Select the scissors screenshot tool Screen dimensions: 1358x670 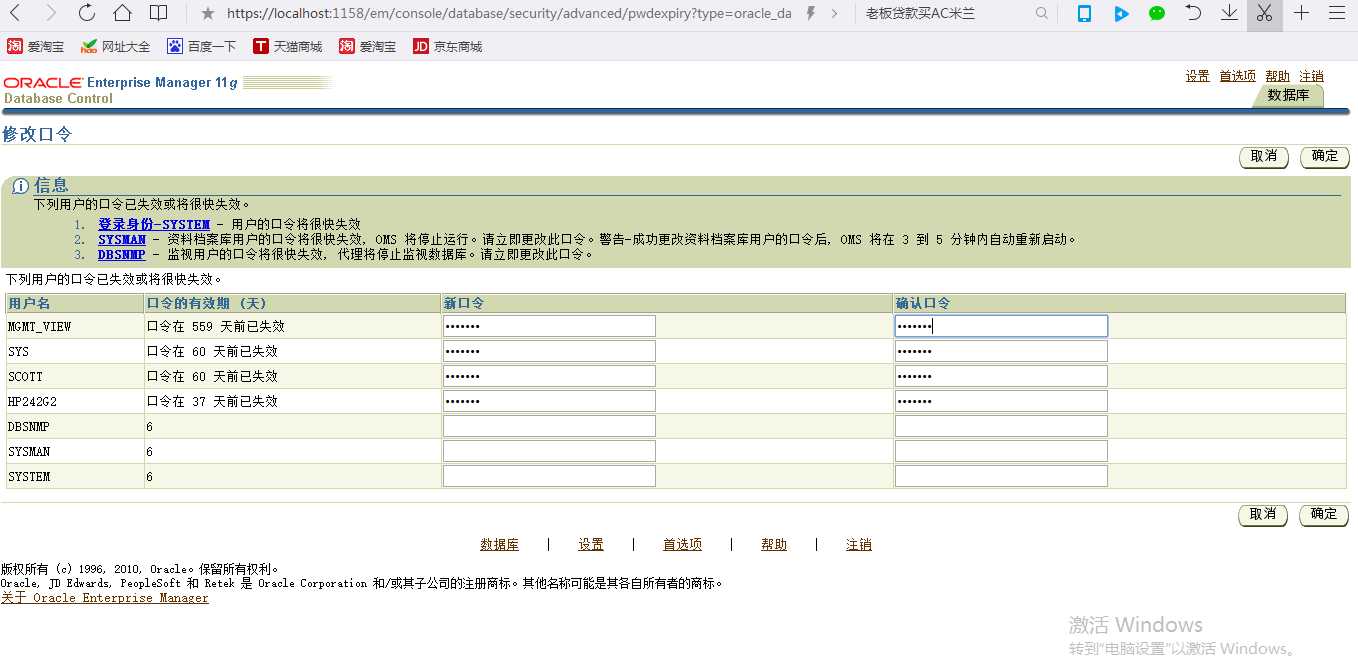[1265, 14]
